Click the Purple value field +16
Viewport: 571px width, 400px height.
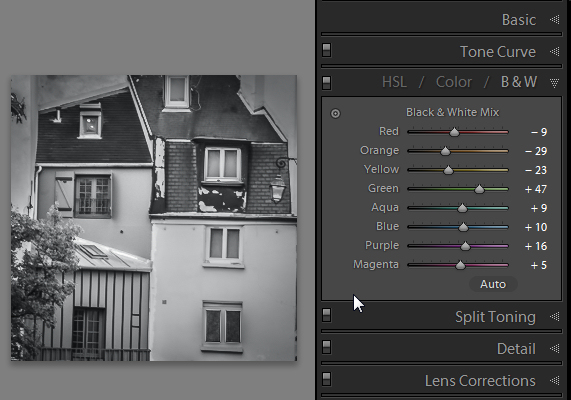click(536, 246)
